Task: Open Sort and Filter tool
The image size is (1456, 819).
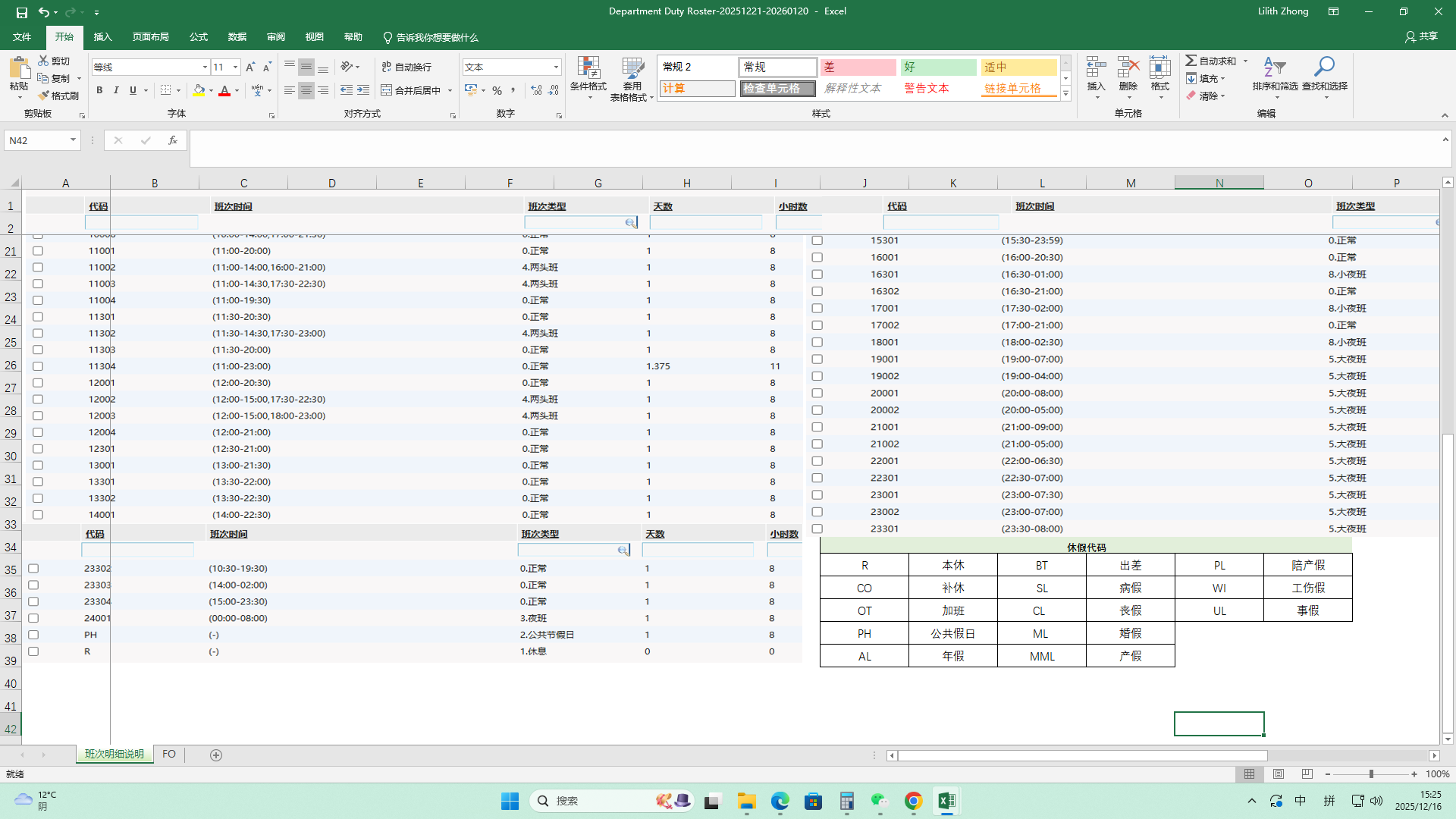Action: point(1275,68)
